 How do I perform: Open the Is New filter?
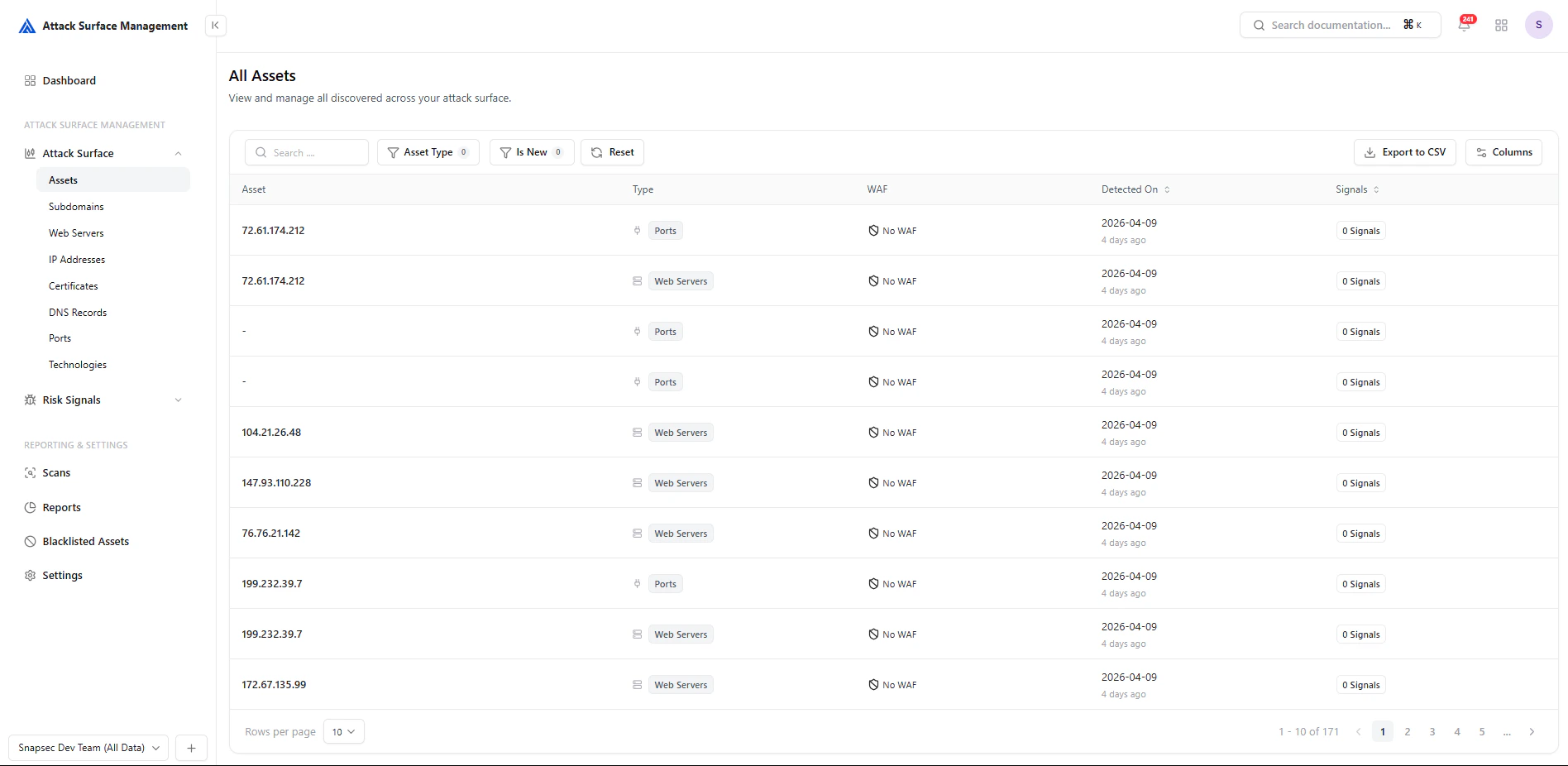532,152
